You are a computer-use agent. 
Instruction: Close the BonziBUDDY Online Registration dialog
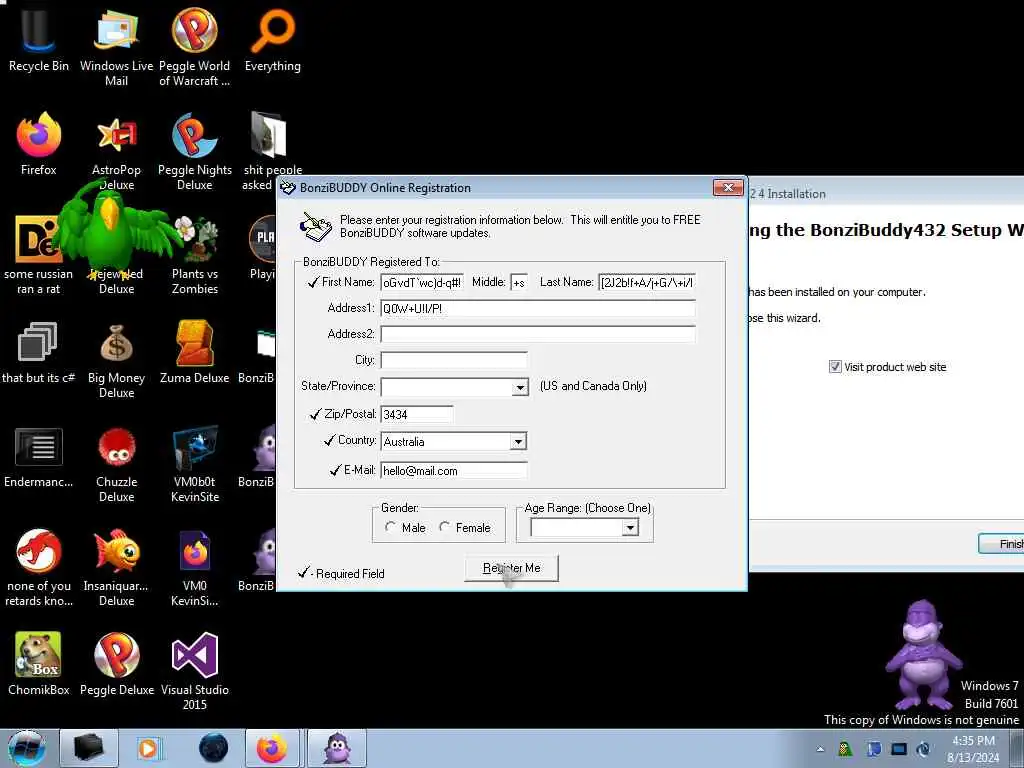pos(728,188)
